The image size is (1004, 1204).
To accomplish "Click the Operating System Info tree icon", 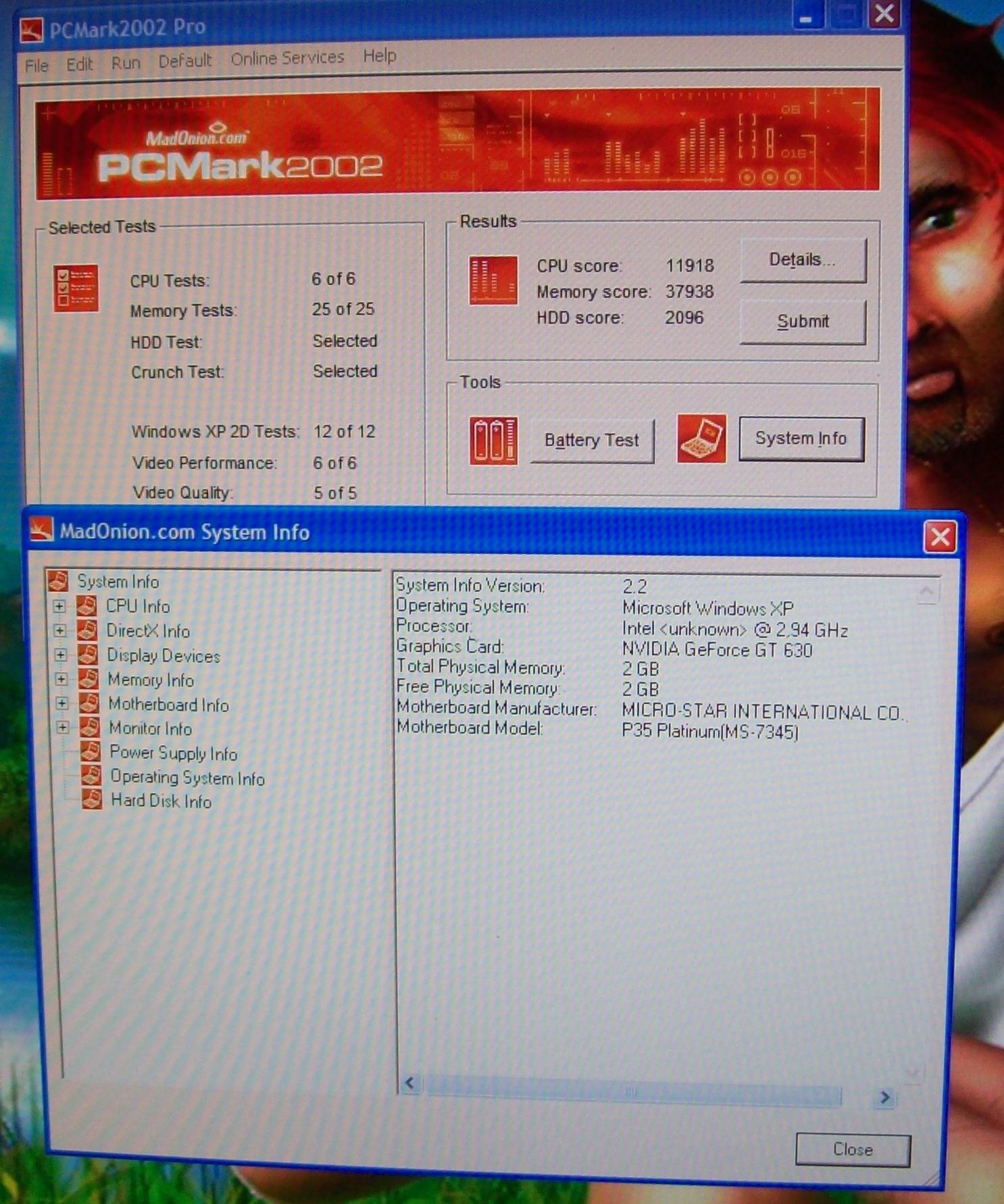I will [x=91, y=776].
